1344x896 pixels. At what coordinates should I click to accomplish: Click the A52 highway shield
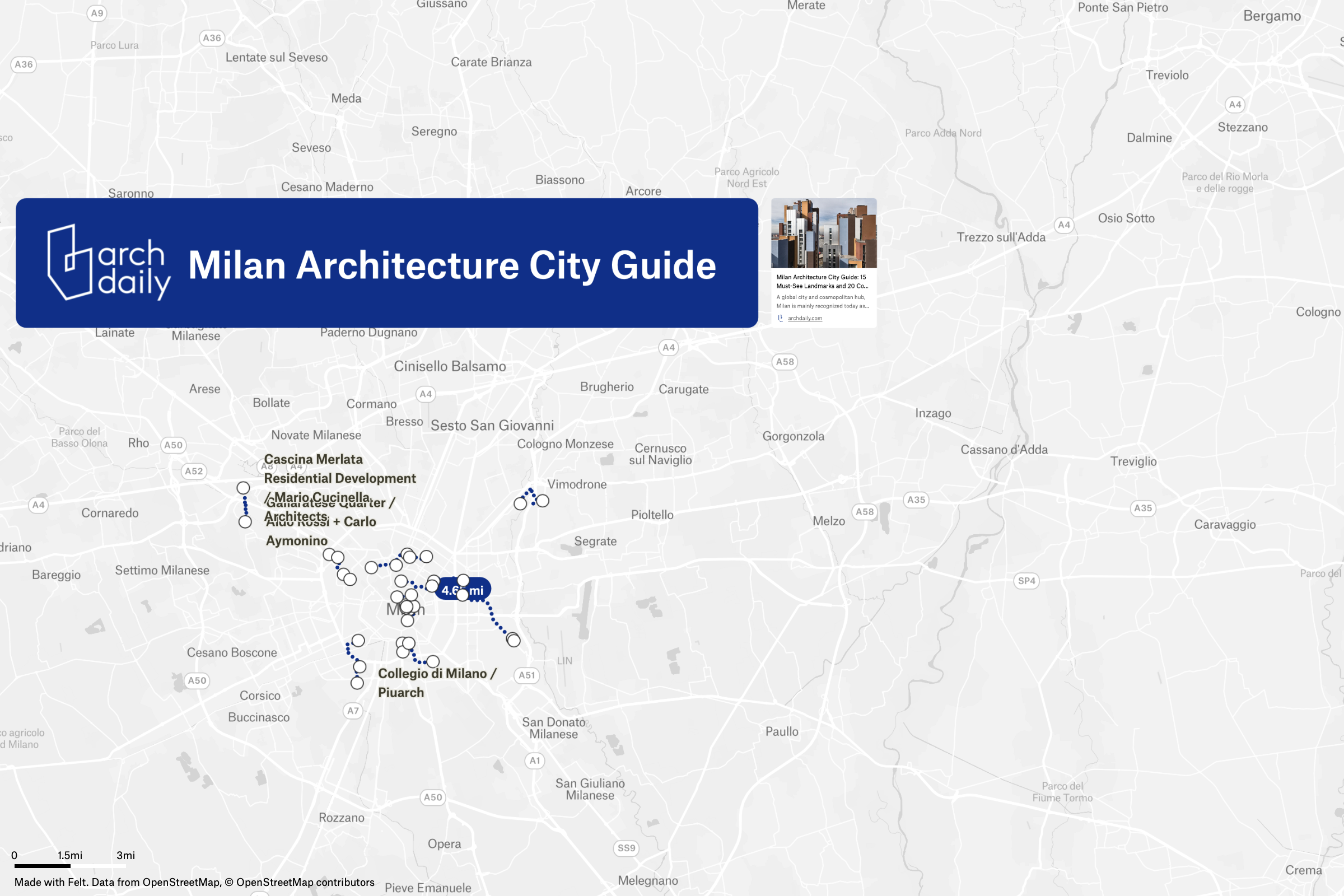193,471
